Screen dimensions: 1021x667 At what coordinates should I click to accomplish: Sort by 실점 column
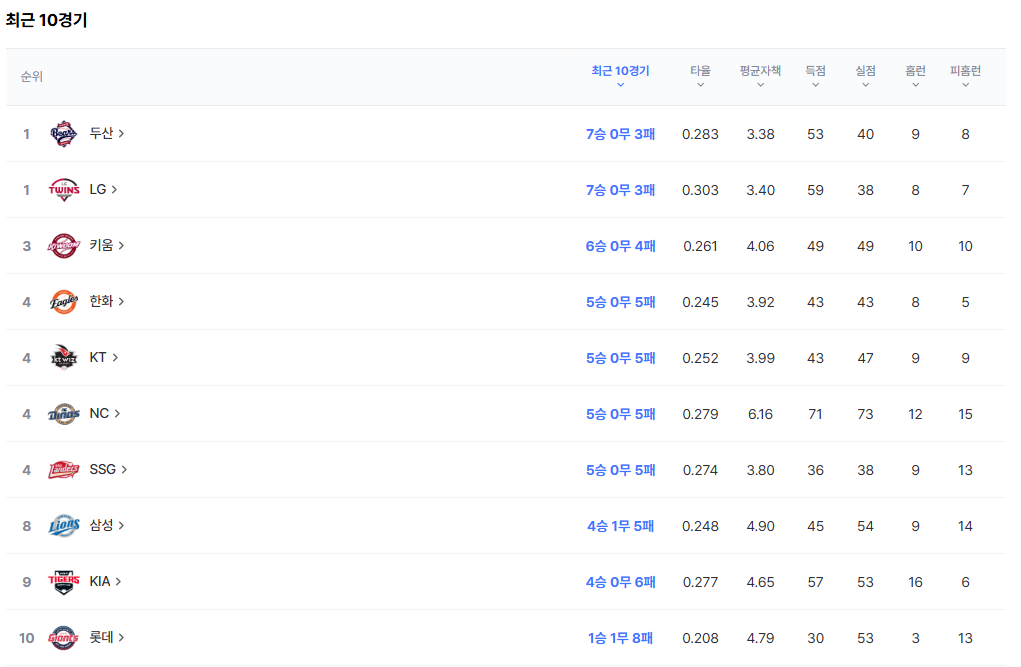(x=865, y=76)
